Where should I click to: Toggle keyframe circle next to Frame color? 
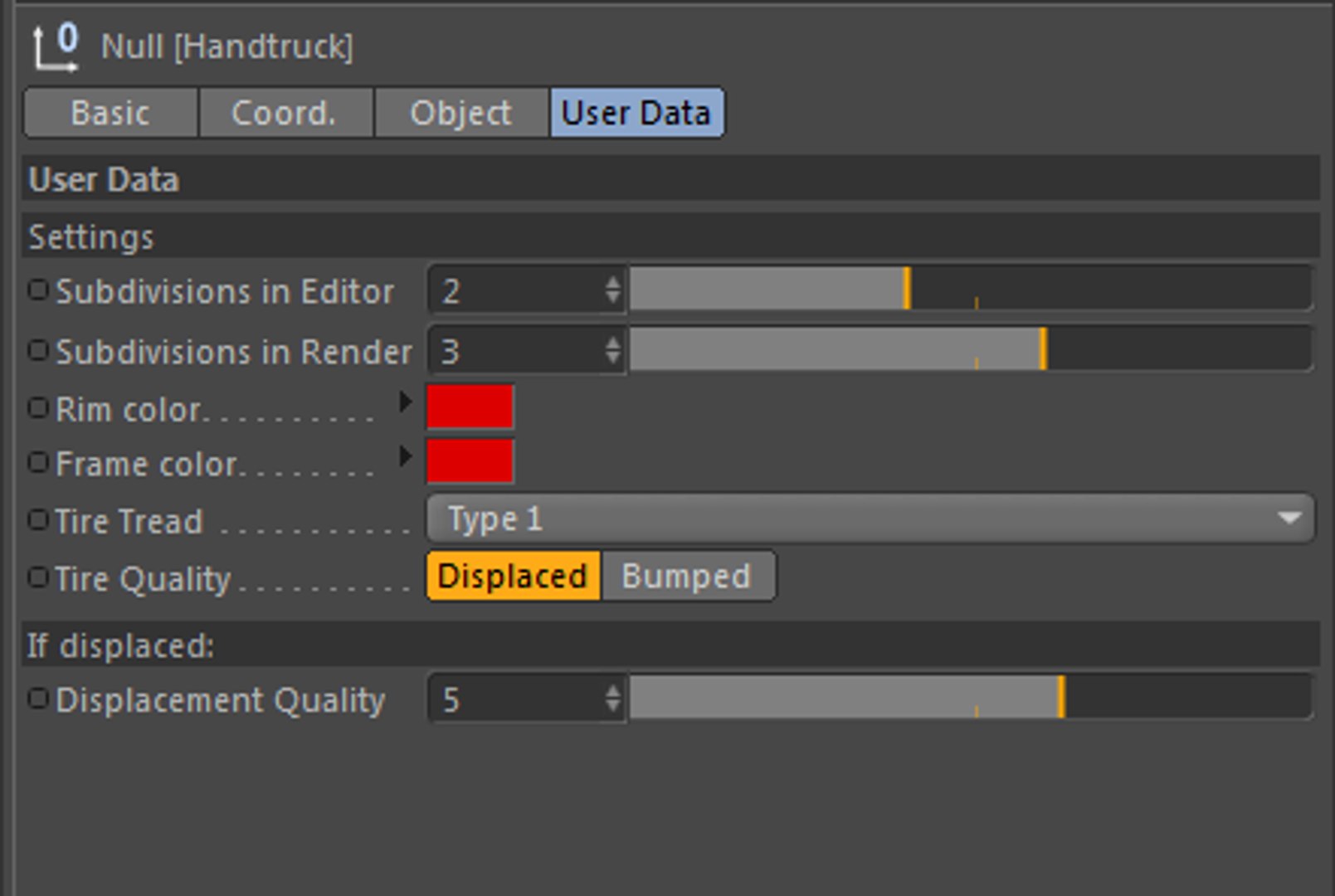pyautogui.click(x=38, y=462)
